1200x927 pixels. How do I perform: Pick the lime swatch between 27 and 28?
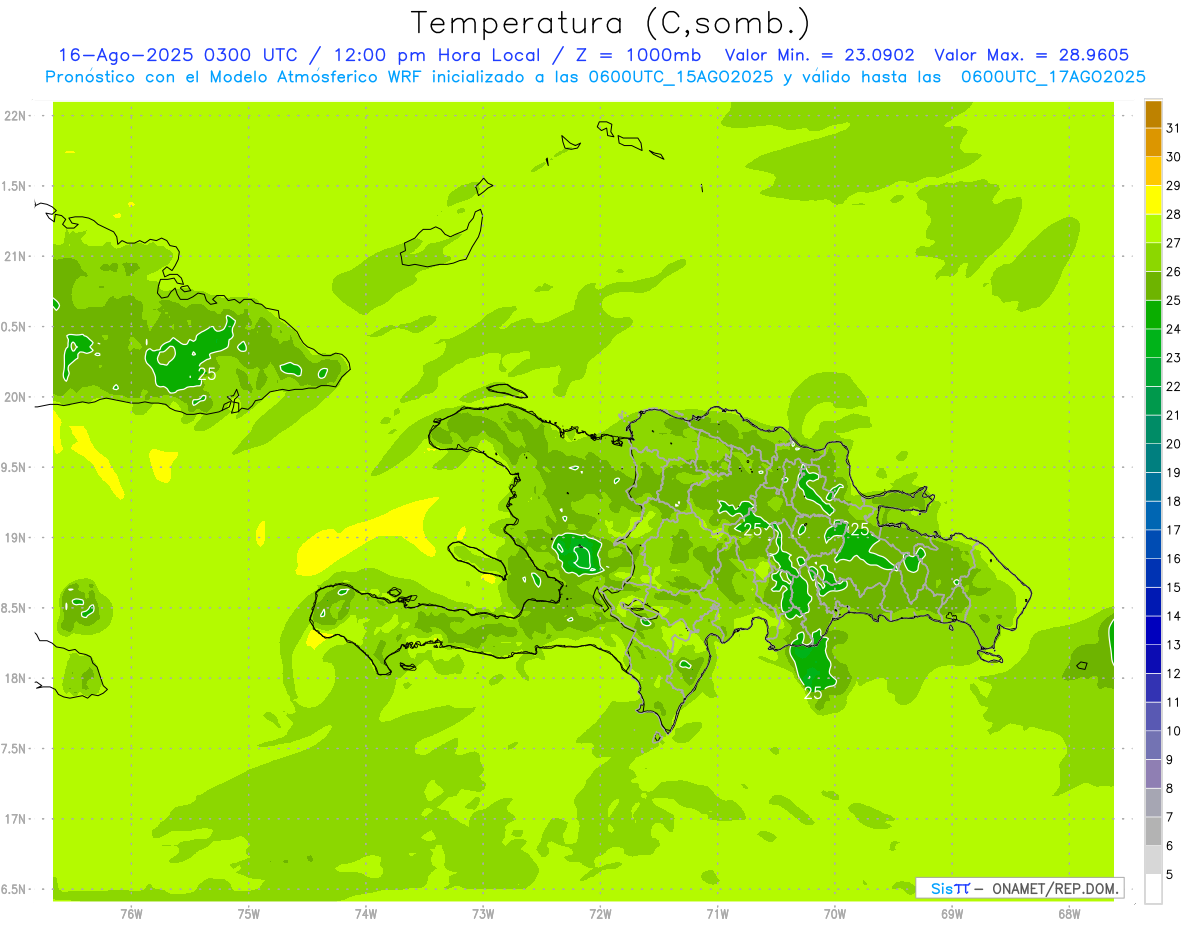(x=1153, y=229)
